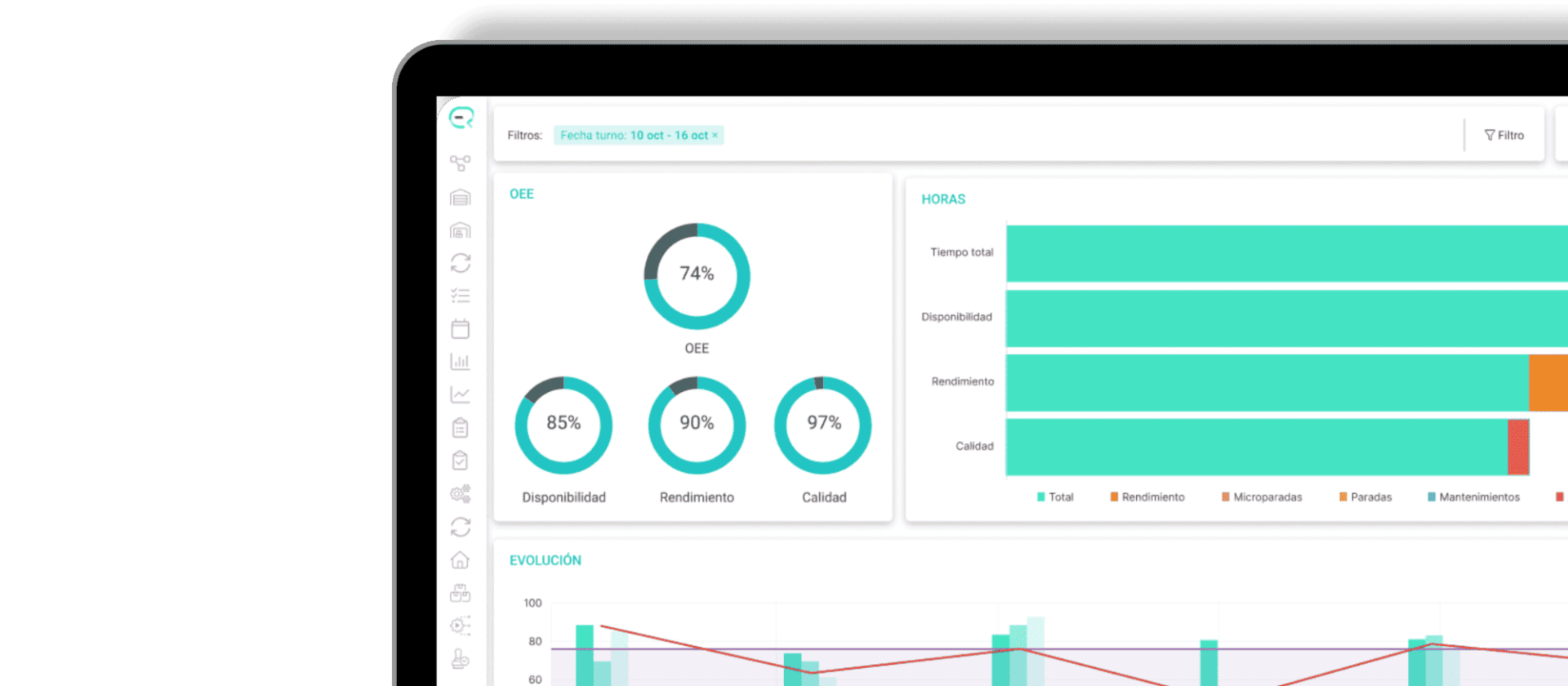Click the 74% OEE donut gauge
1568x686 pixels.
(697, 276)
